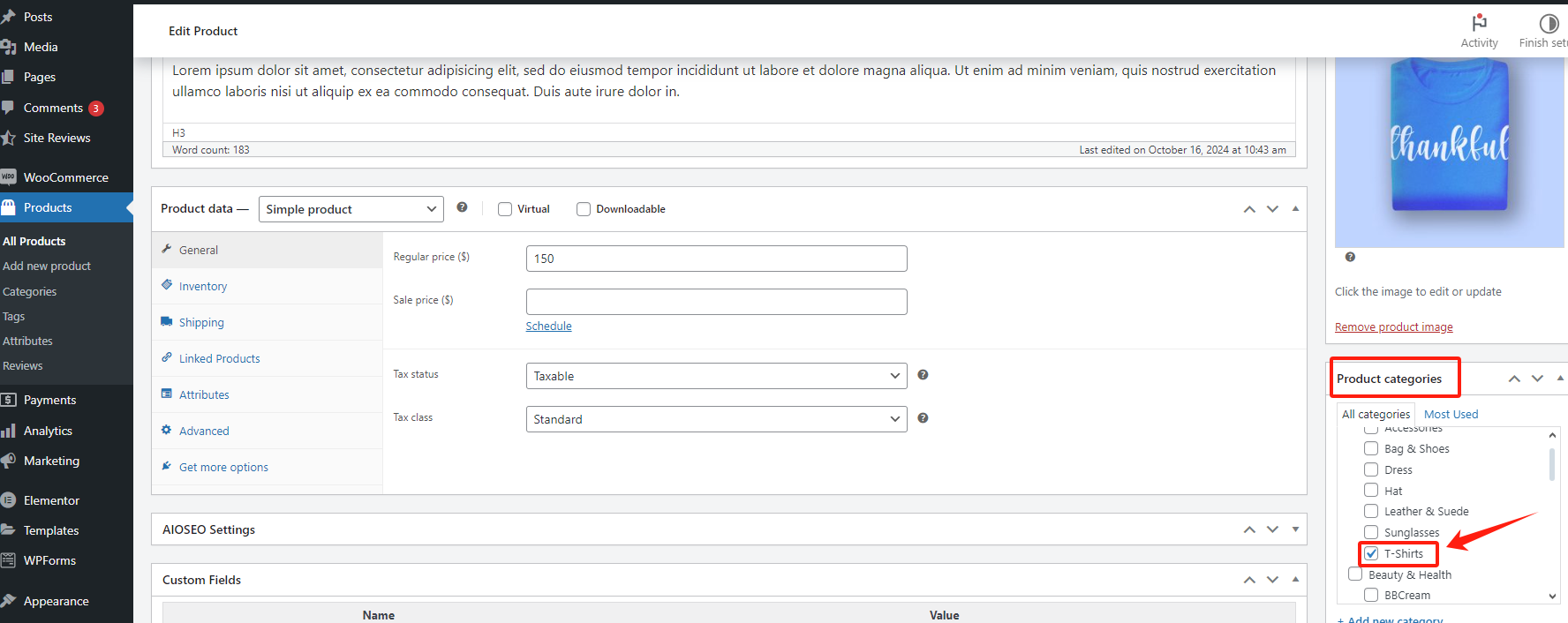Viewport: 1568px width, 623px height.
Task: Switch to Most Used categories tab
Action: pos(1451,414)
